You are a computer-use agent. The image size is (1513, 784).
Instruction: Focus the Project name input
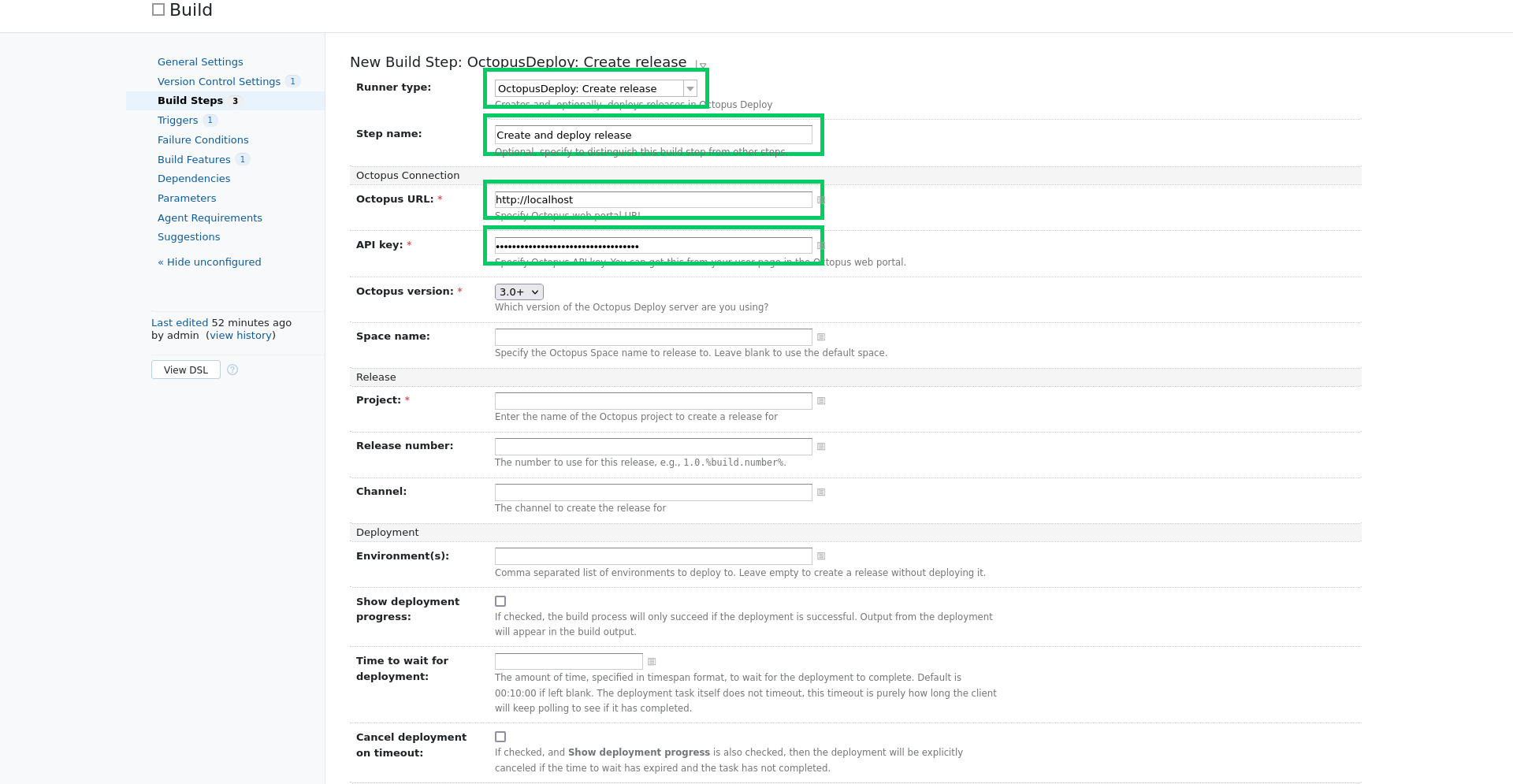click(653, 401)
